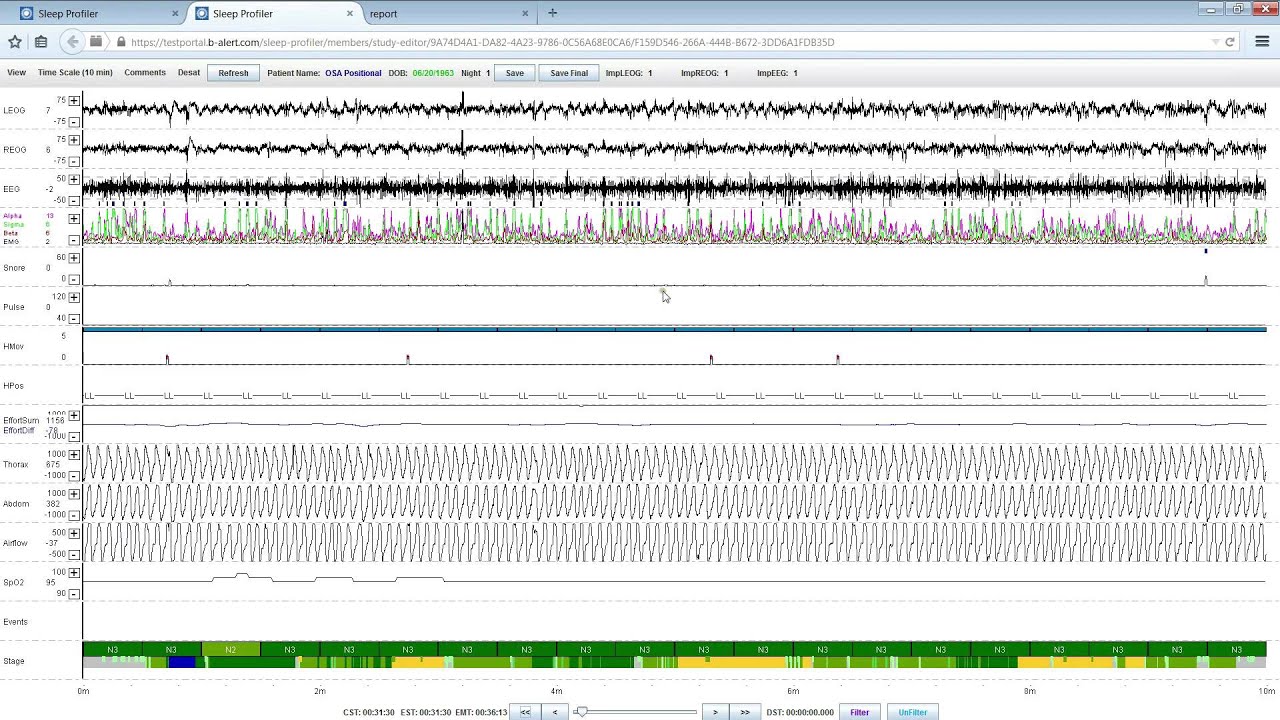Screen dimensions: 1280x720
Task: Decrease Airflow channel scale with minus button
Action: pos(74,554)
